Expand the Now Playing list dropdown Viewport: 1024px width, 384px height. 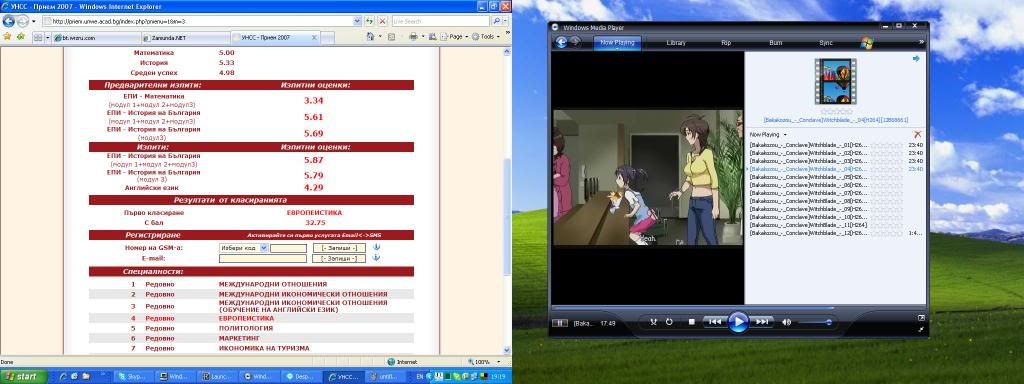click(x=767, y=134)
